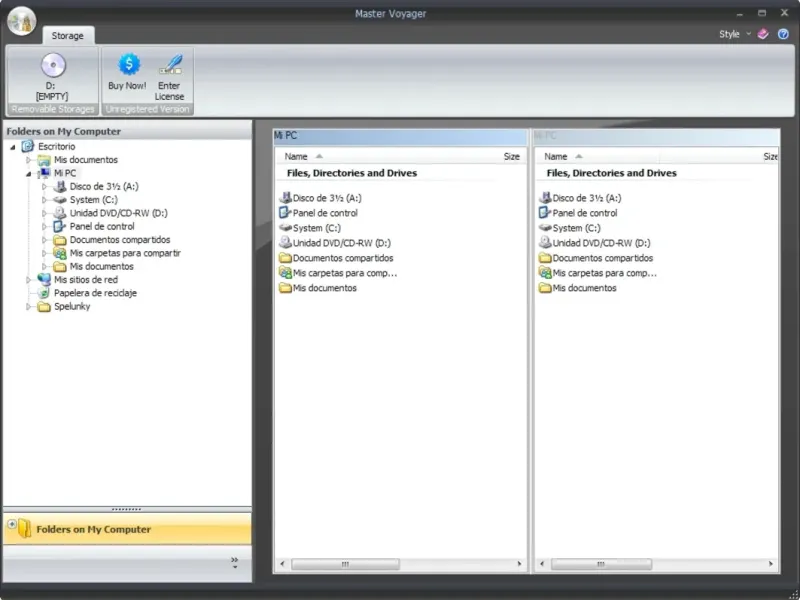Click floppy icon of Disco de 3½ in tree
Image resolution: width=800 pixels, height=600 pixels.
coord(60,186)
